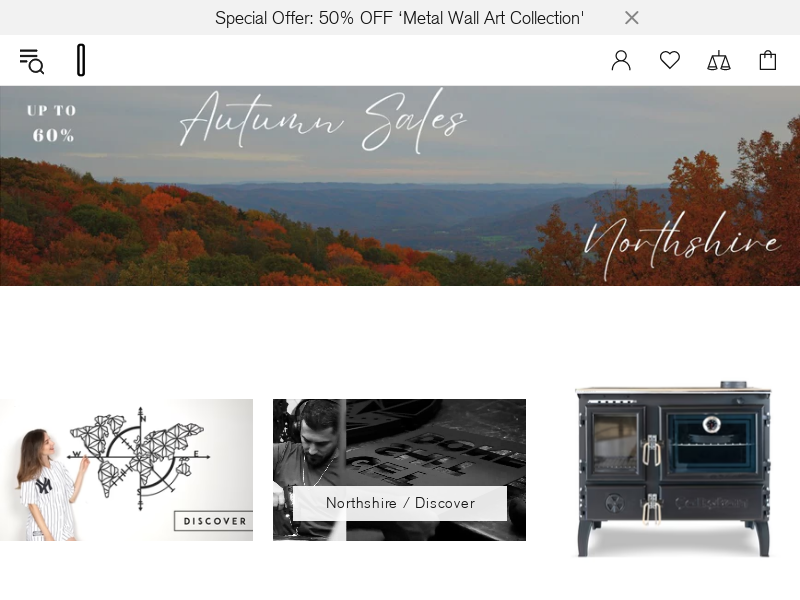Open the menu search icon
Viewport: 800px width, 600px height.
tap(32, 61)
